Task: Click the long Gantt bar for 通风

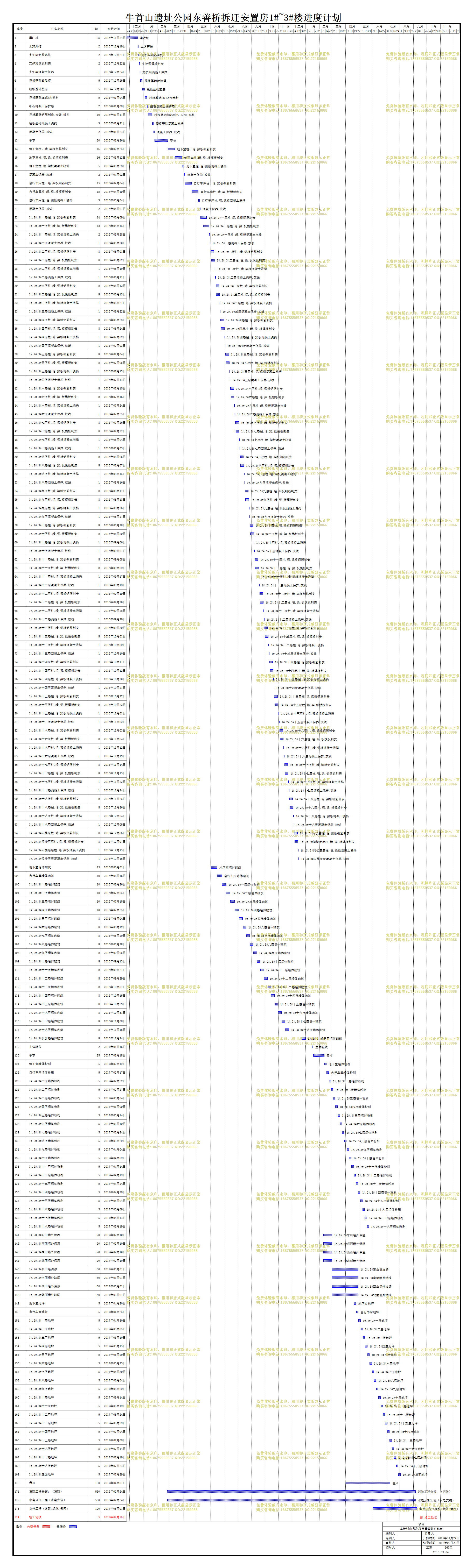Action: click(368, 1483)
